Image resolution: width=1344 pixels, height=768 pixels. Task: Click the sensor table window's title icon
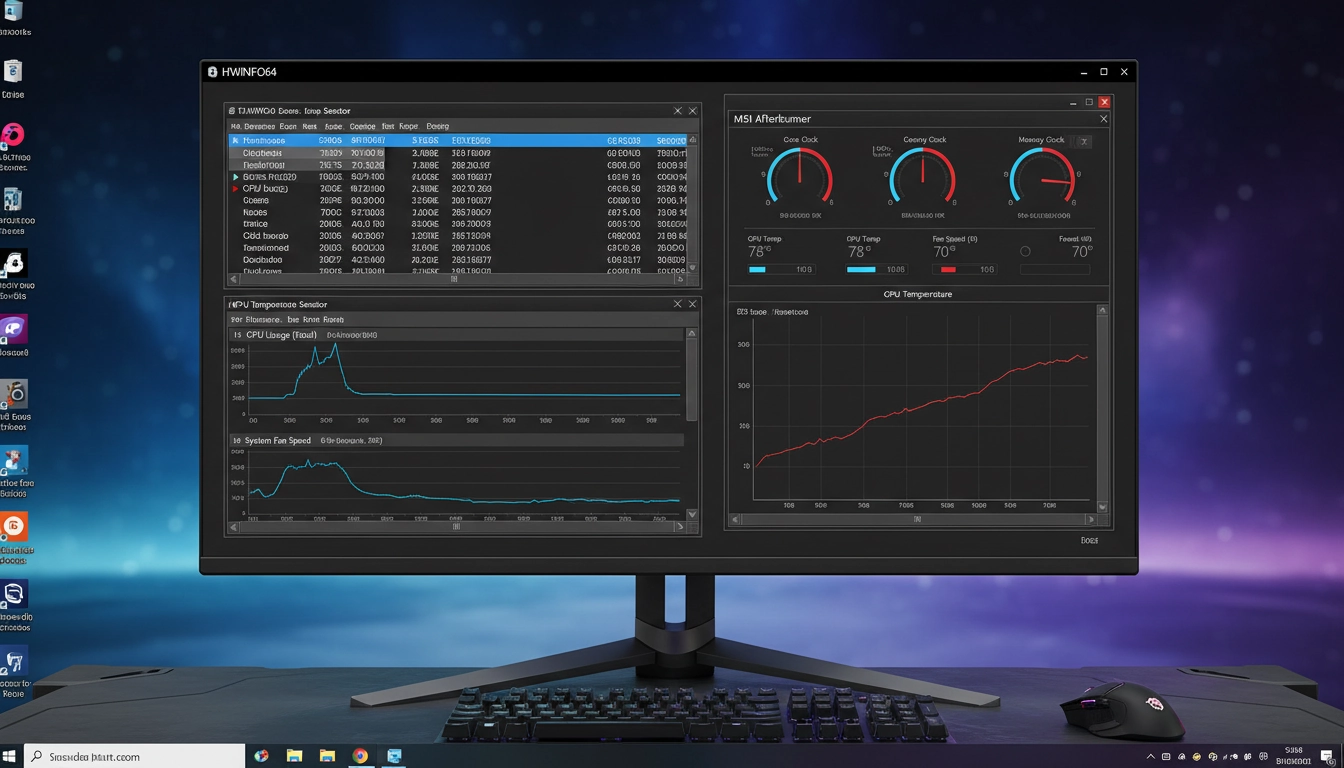(232, 111)
